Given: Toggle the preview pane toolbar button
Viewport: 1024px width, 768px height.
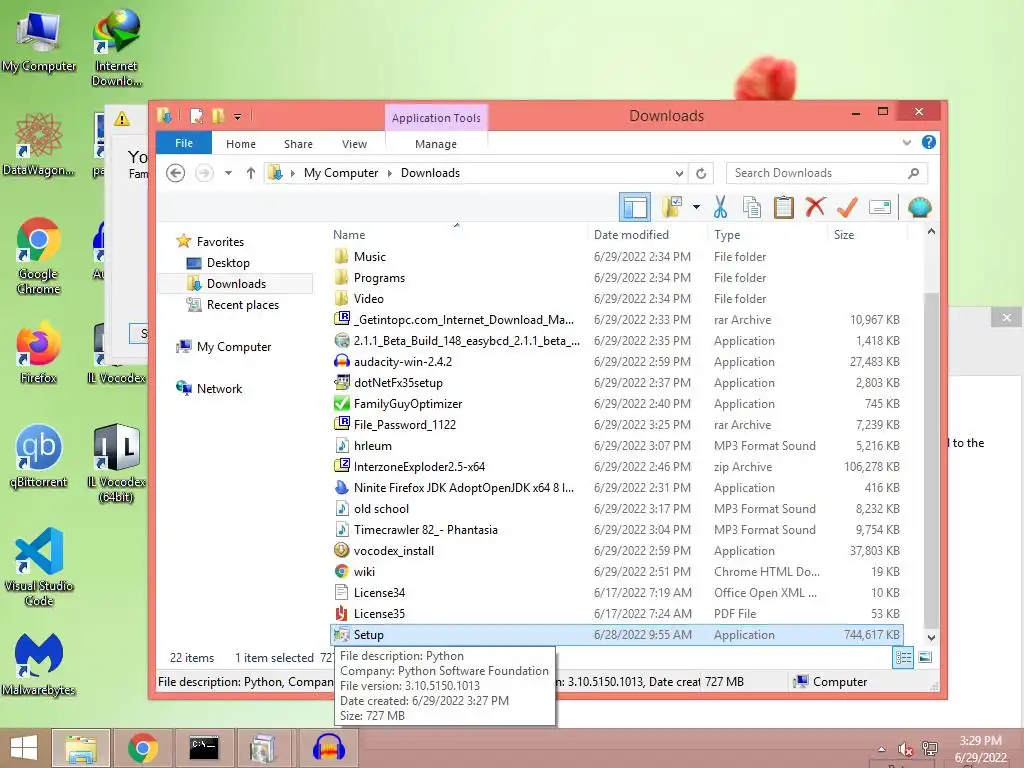Looking at the screenshot, I should pyautogui.click(x=635, y=207).
